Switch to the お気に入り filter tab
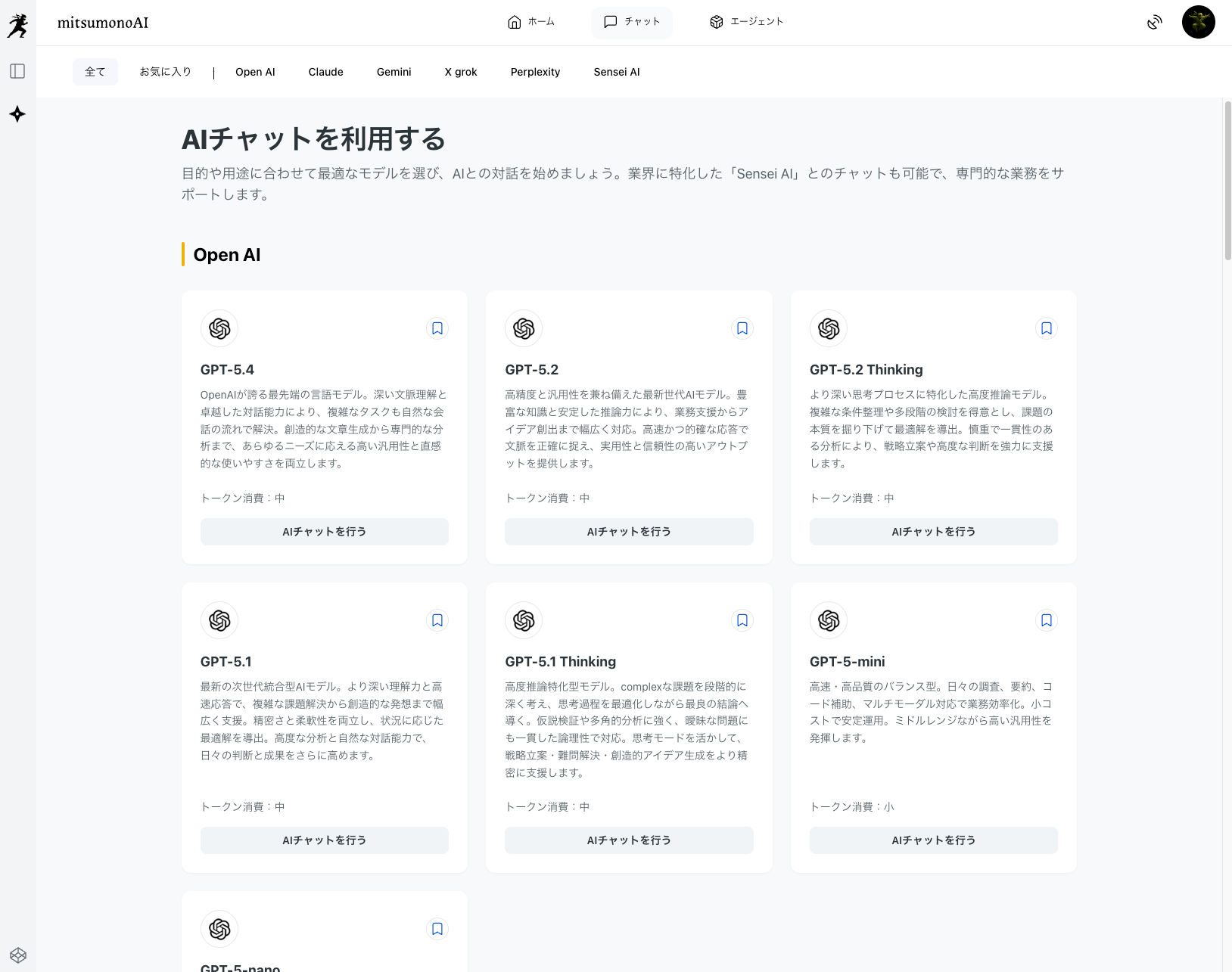The height and width of the screenshot is (972, 1232). tap(166, 72)
